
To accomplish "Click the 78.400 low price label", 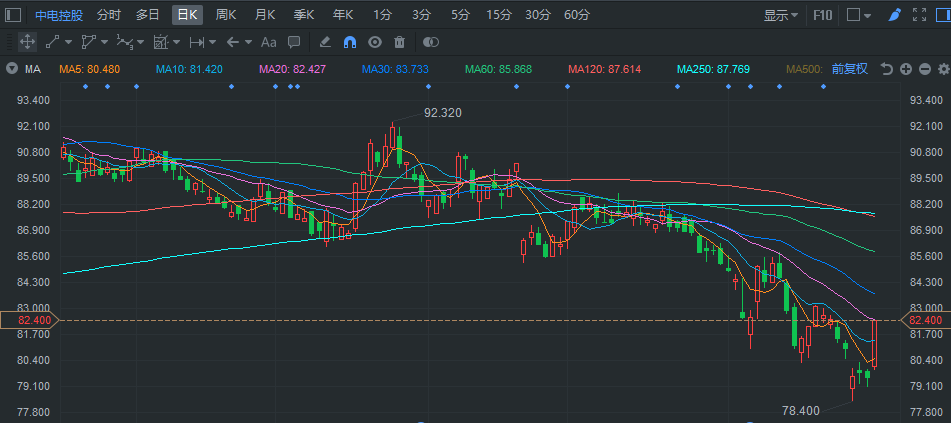I will (801, 411).
